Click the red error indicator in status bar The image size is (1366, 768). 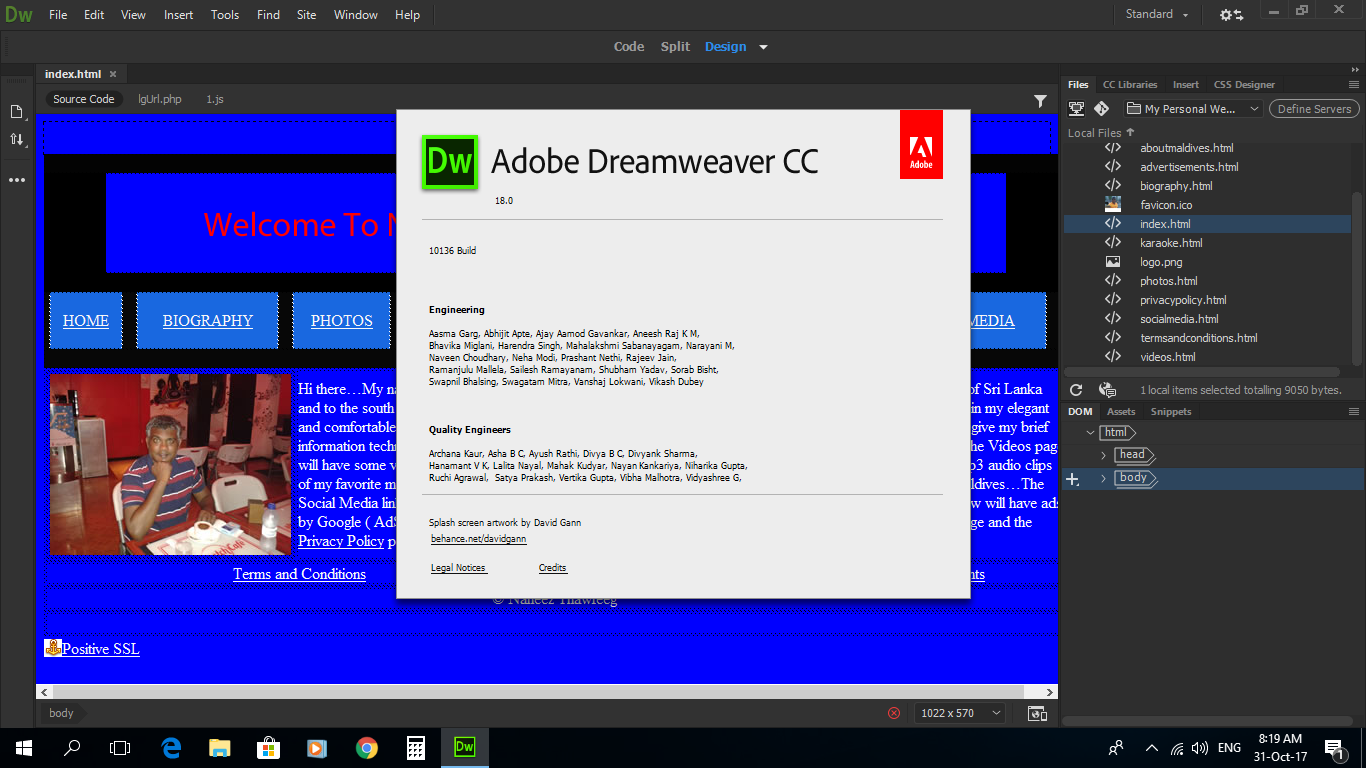tap(894, 713)
